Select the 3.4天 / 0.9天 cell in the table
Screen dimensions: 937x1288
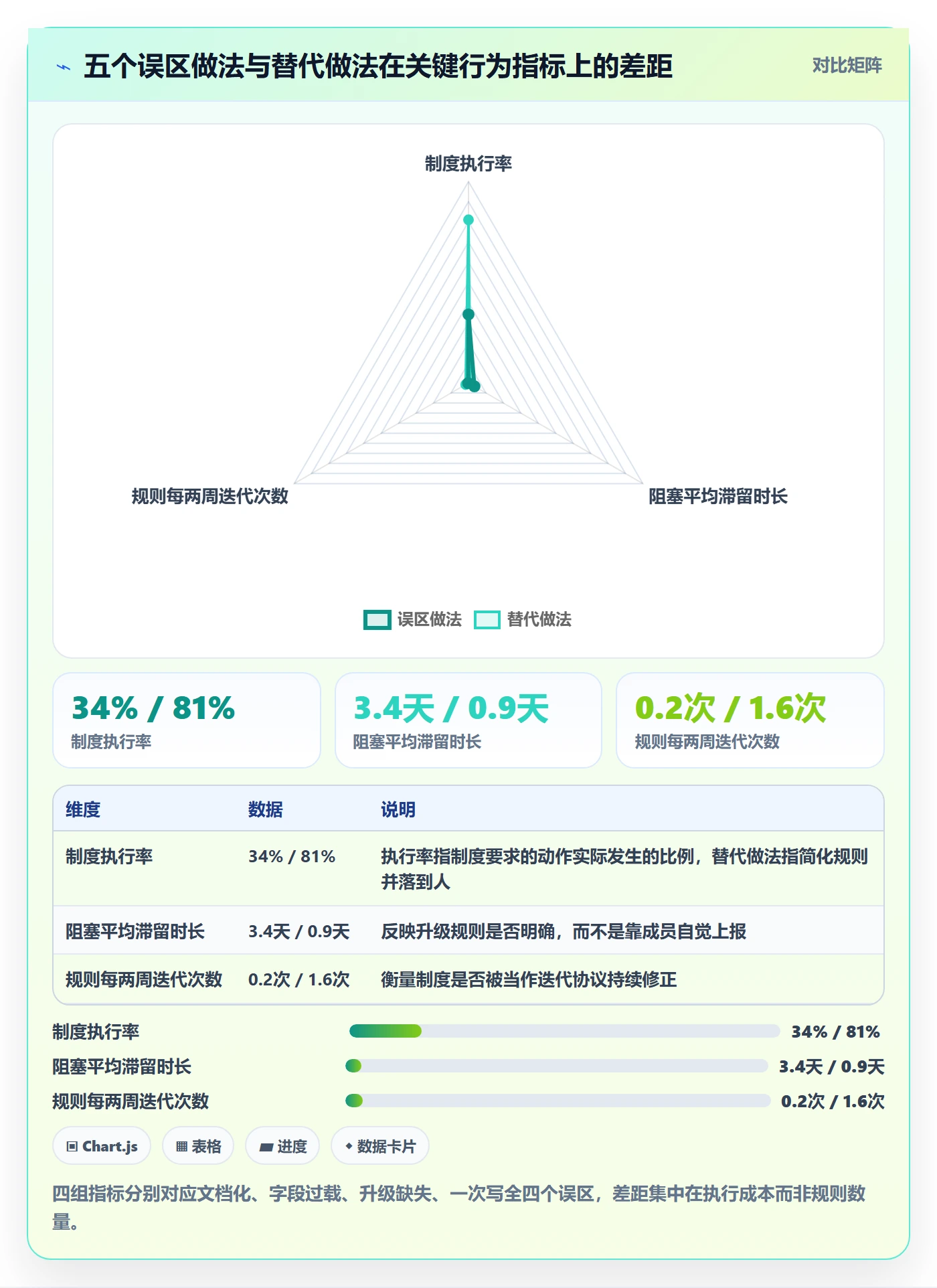point(299,931)
